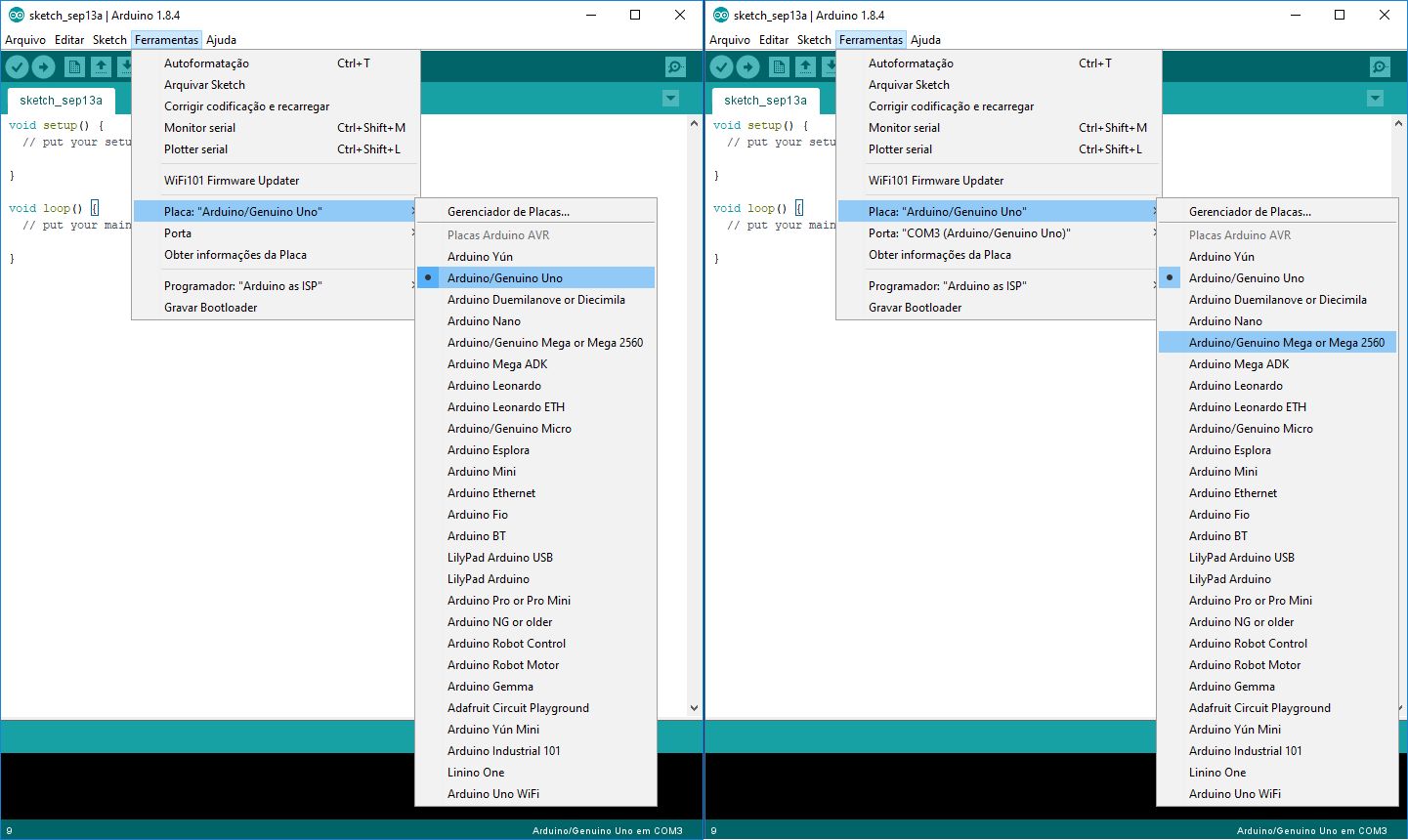Open Serial Monitor icon in left window
Viewport: 1408px width, 840px height.
(675, 66)
